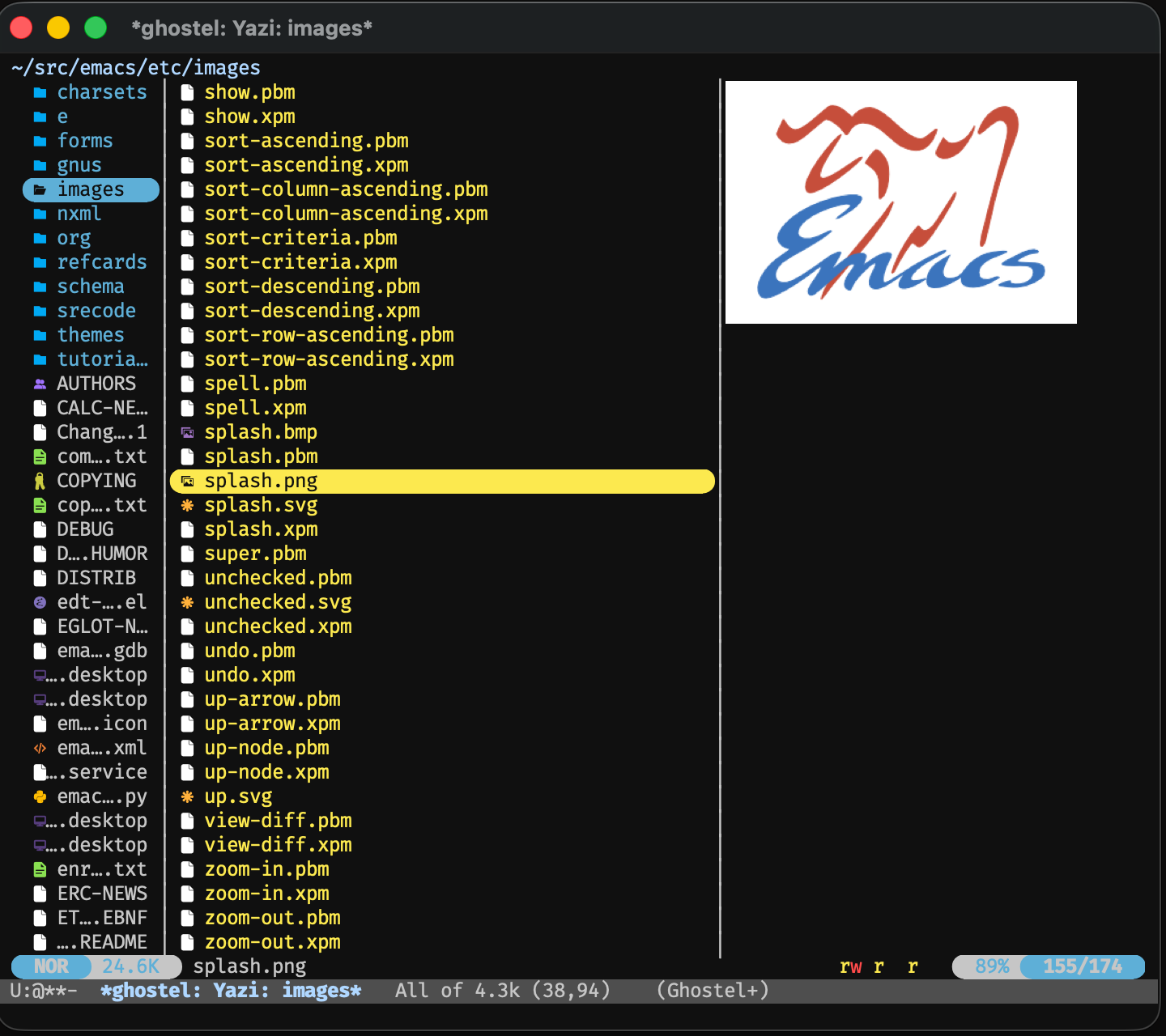Image resolution: width=1166 pixels, height=1036 pixels.
Task: Click the folder icon next to srecode
Action: [40, 312]
